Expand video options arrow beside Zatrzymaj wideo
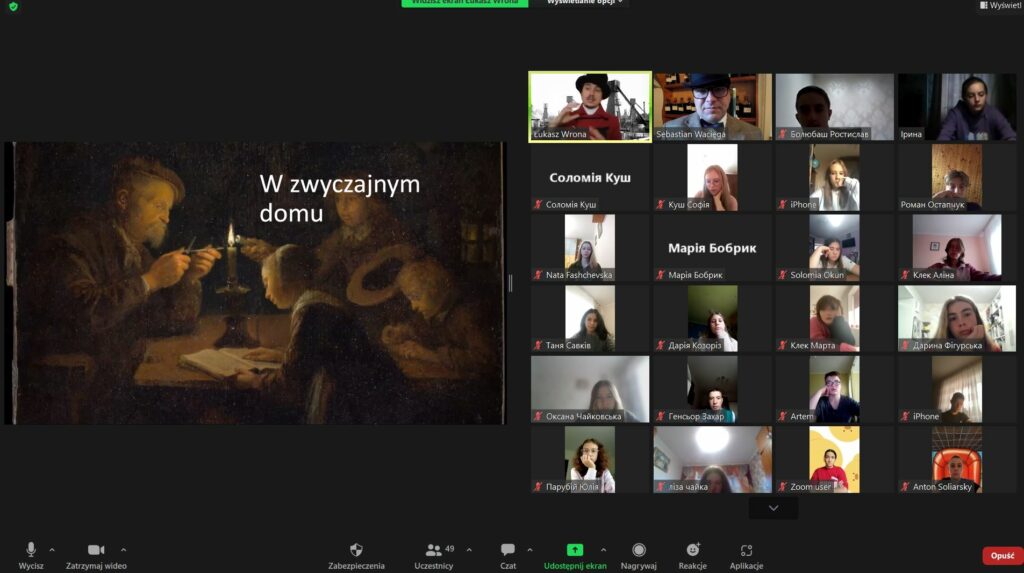 (124, 549)
